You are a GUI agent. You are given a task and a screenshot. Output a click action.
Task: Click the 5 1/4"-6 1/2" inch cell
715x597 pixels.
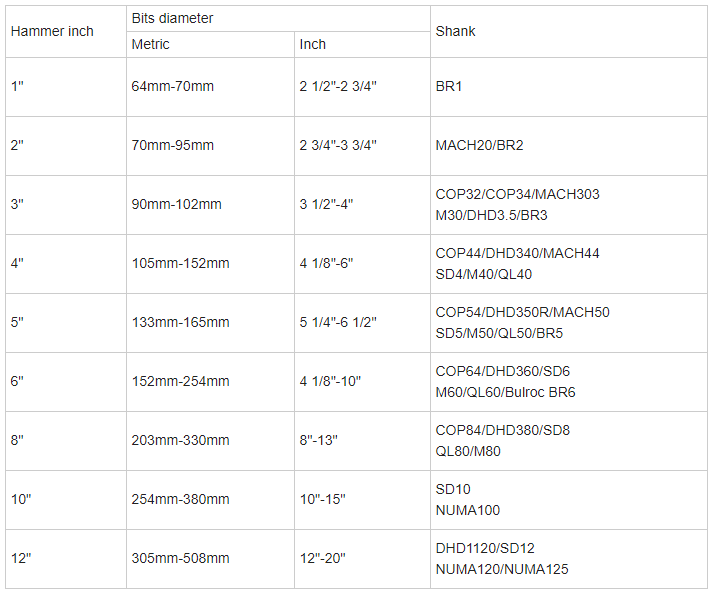pyautogui.click(x=363, y=322)
